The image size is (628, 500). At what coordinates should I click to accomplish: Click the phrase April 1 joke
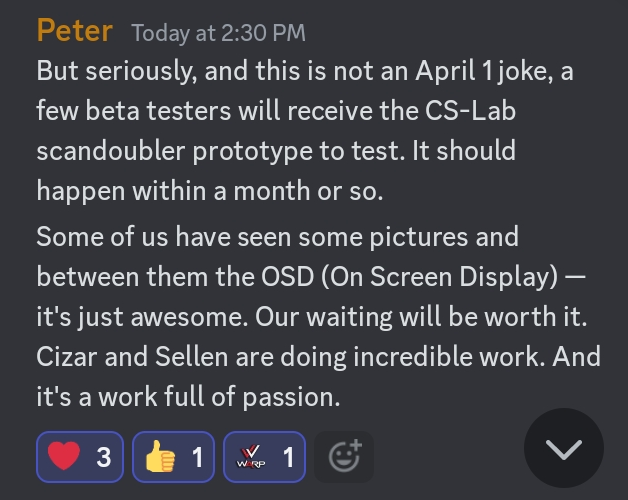(x=485, y=71)
